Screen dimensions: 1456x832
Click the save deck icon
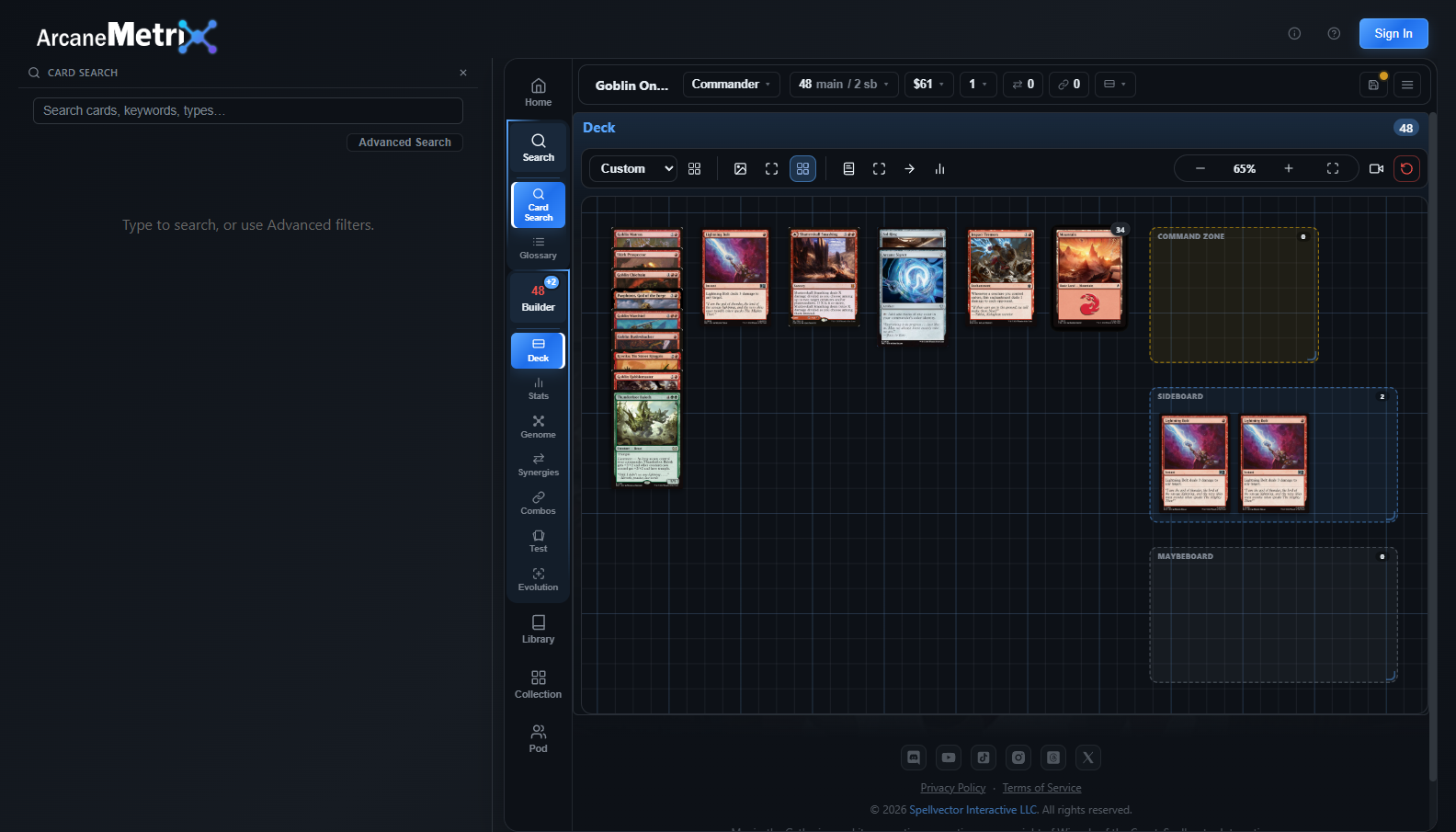coord(1373,85)
